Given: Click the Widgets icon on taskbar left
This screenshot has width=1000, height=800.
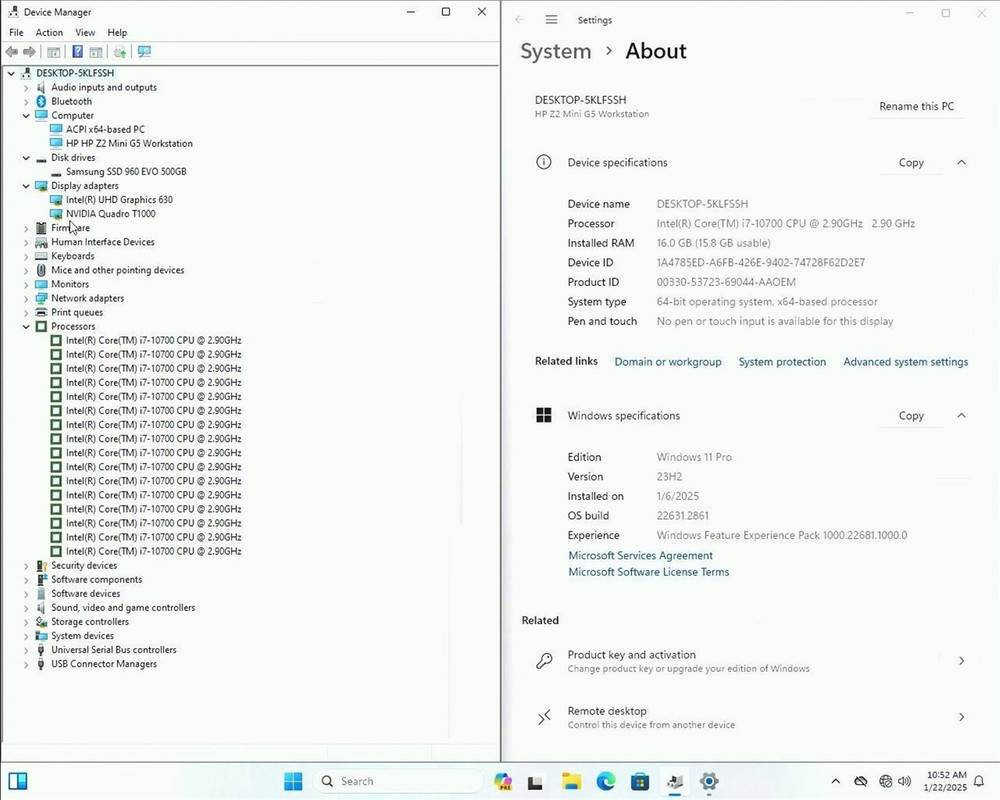Looking at the screenshot, I should pos(18,781).
